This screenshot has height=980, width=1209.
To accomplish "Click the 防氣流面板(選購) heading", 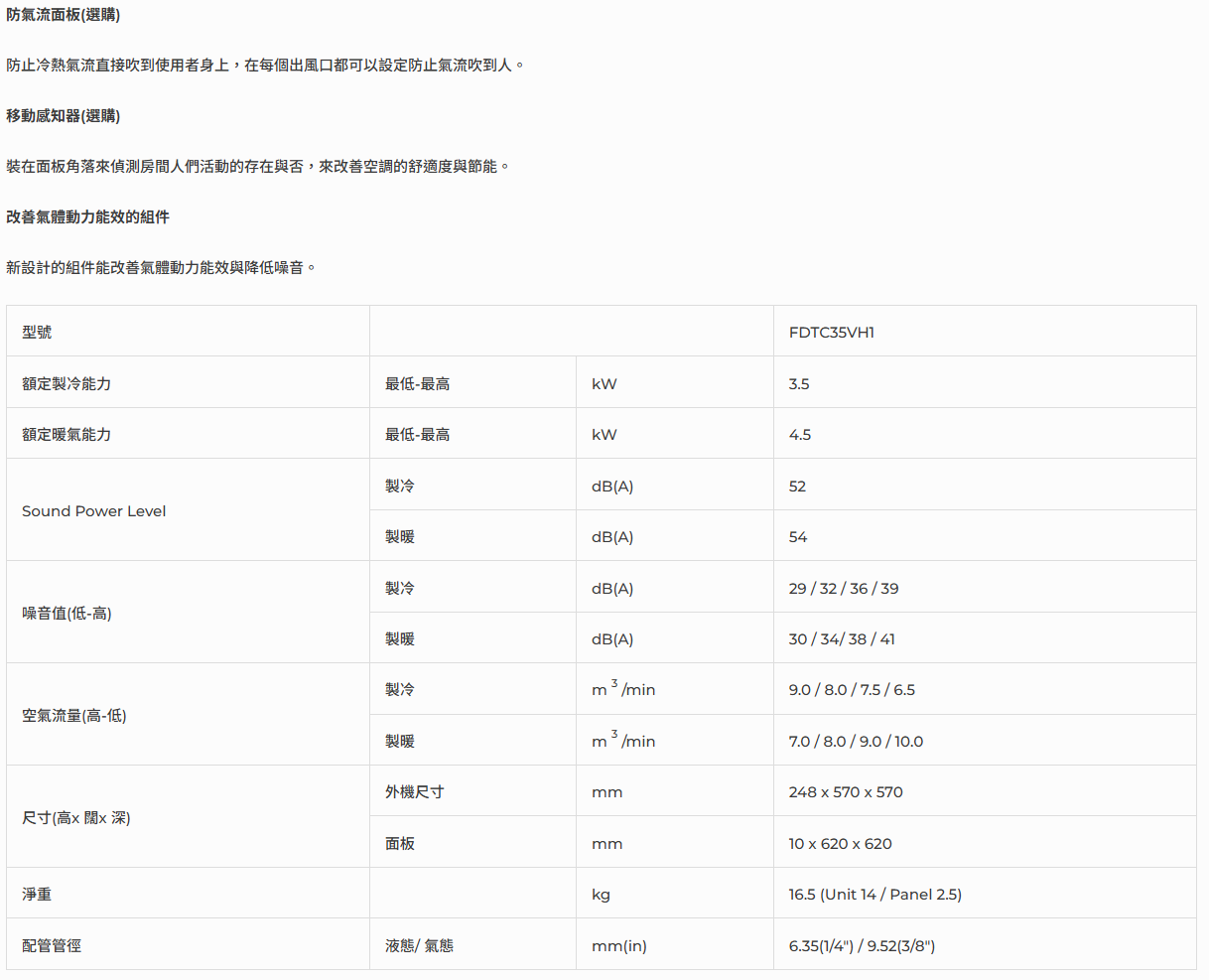I will tap(63, 15).
